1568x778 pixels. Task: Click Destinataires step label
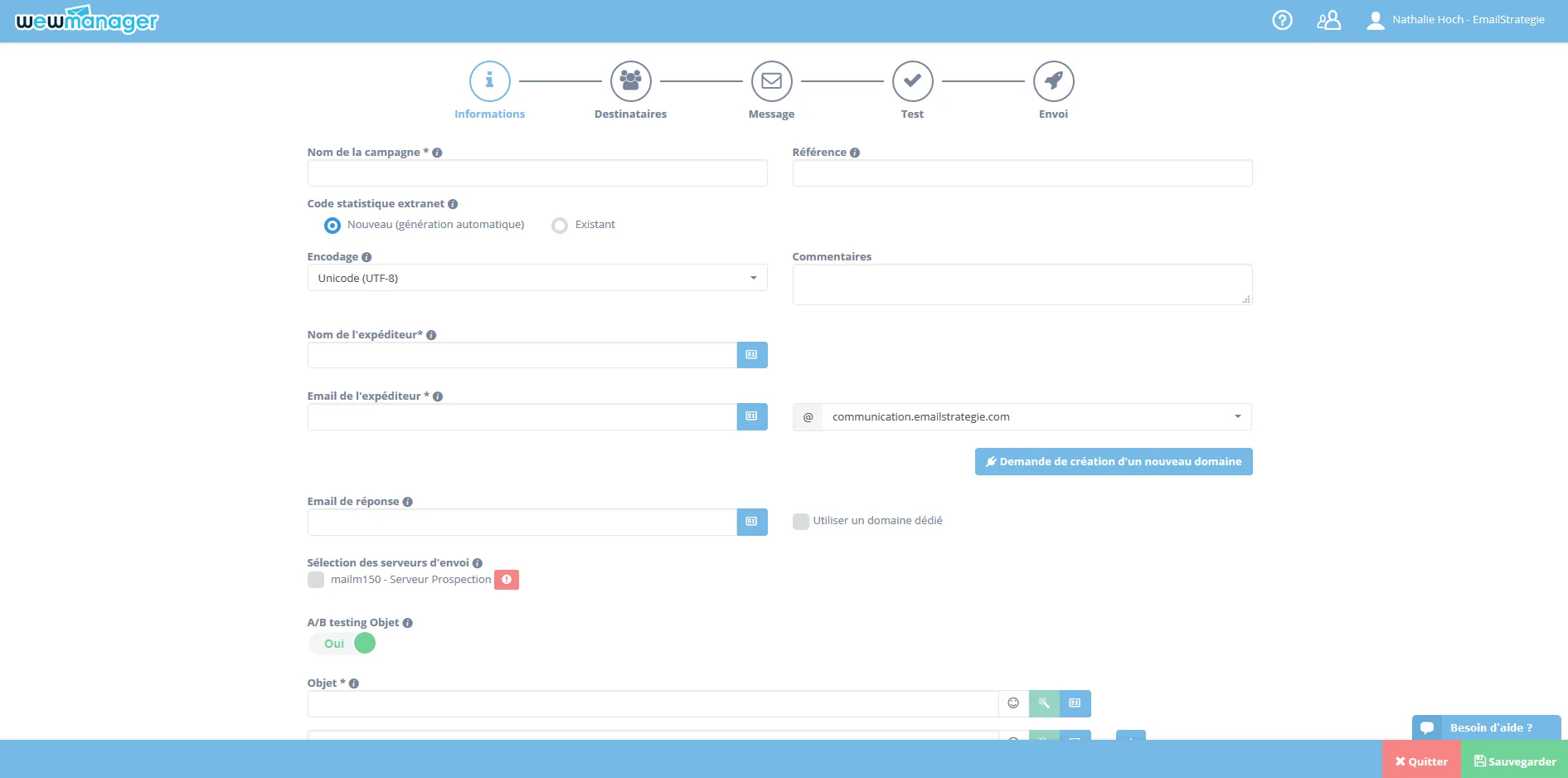tap(630, 114)
